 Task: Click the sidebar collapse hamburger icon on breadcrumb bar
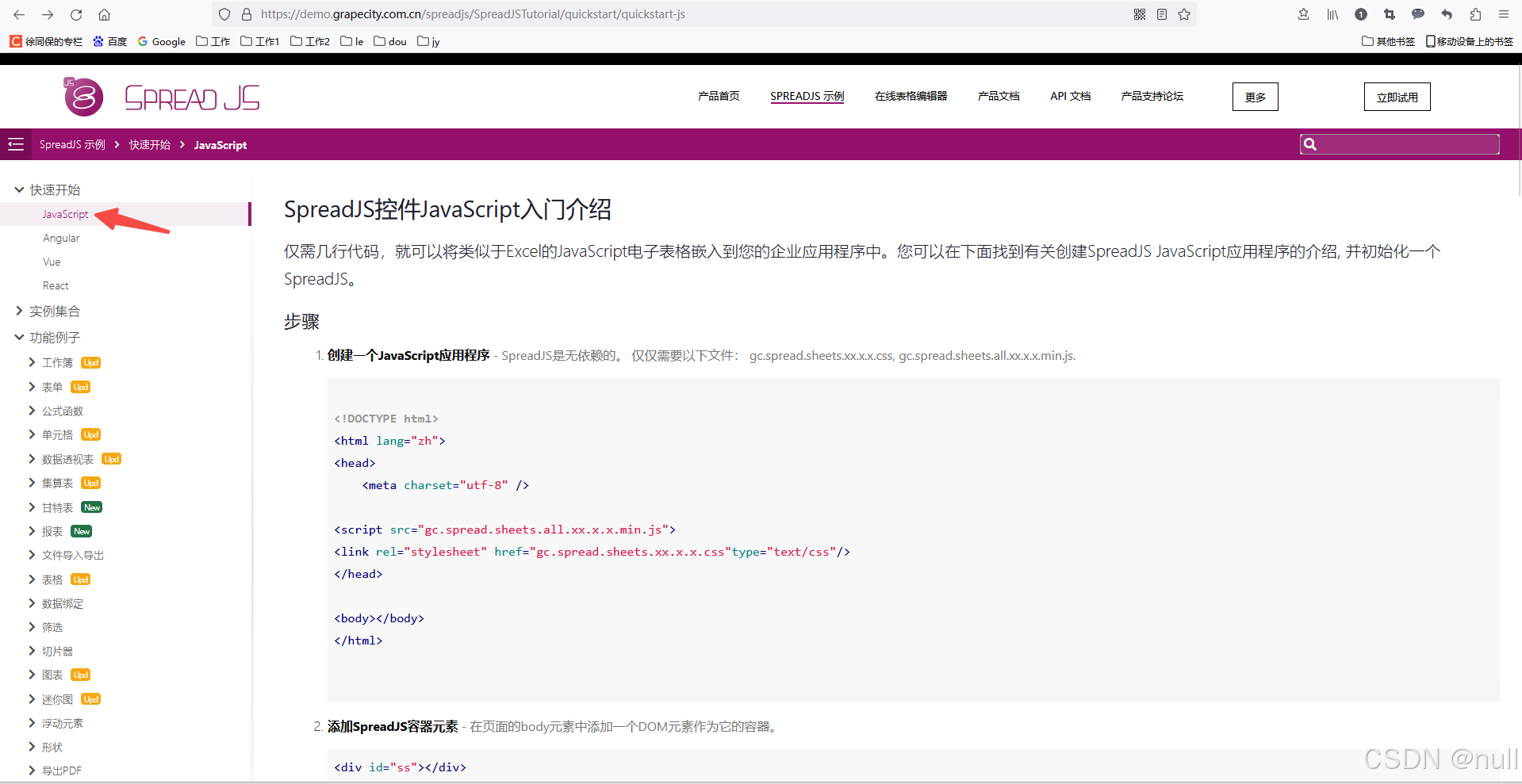pyautogui.click(x=16, y=143)
